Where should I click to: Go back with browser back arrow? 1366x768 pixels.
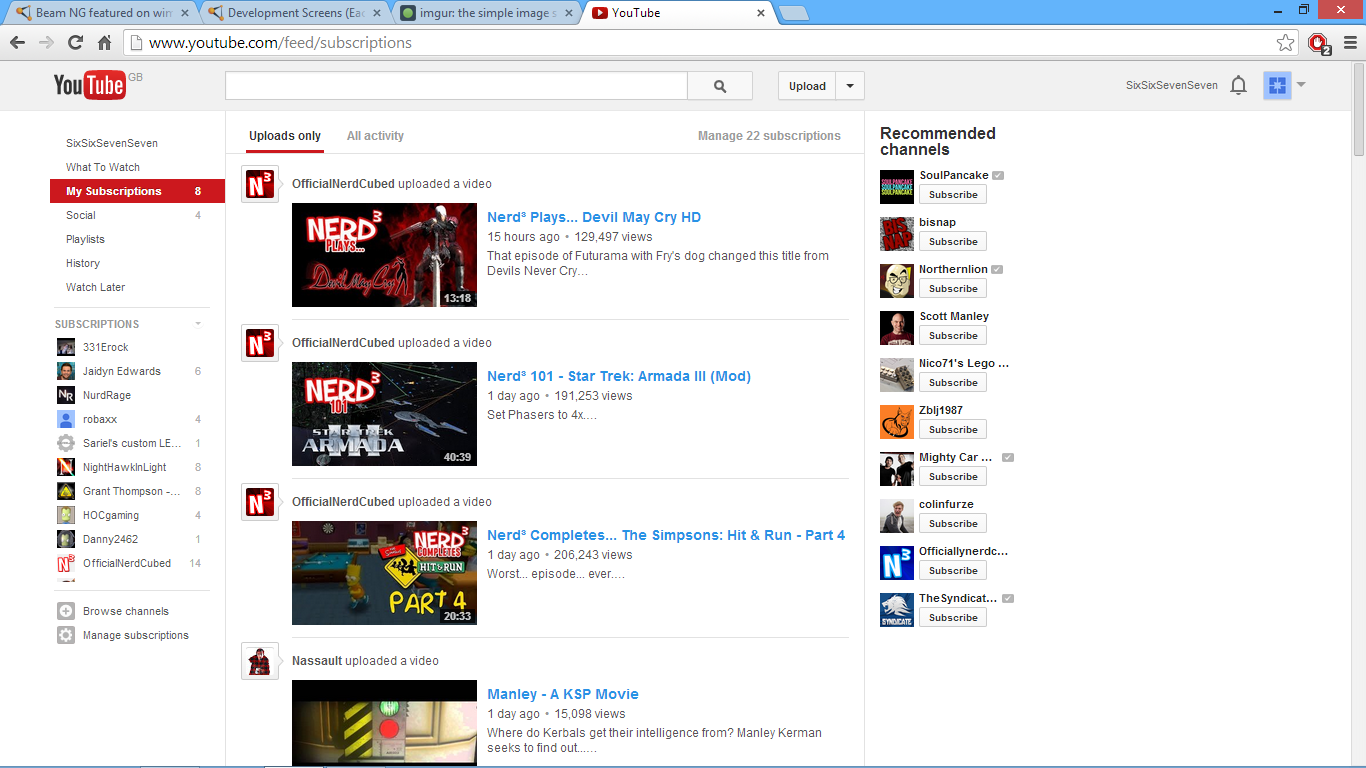point(17,42)
